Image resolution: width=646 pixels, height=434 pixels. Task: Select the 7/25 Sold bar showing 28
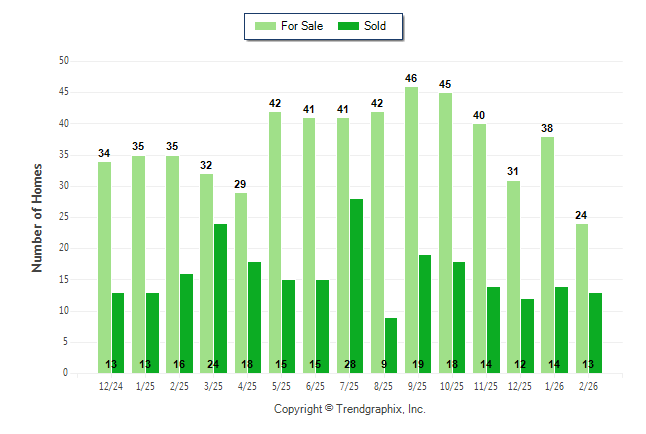point(357,286)
